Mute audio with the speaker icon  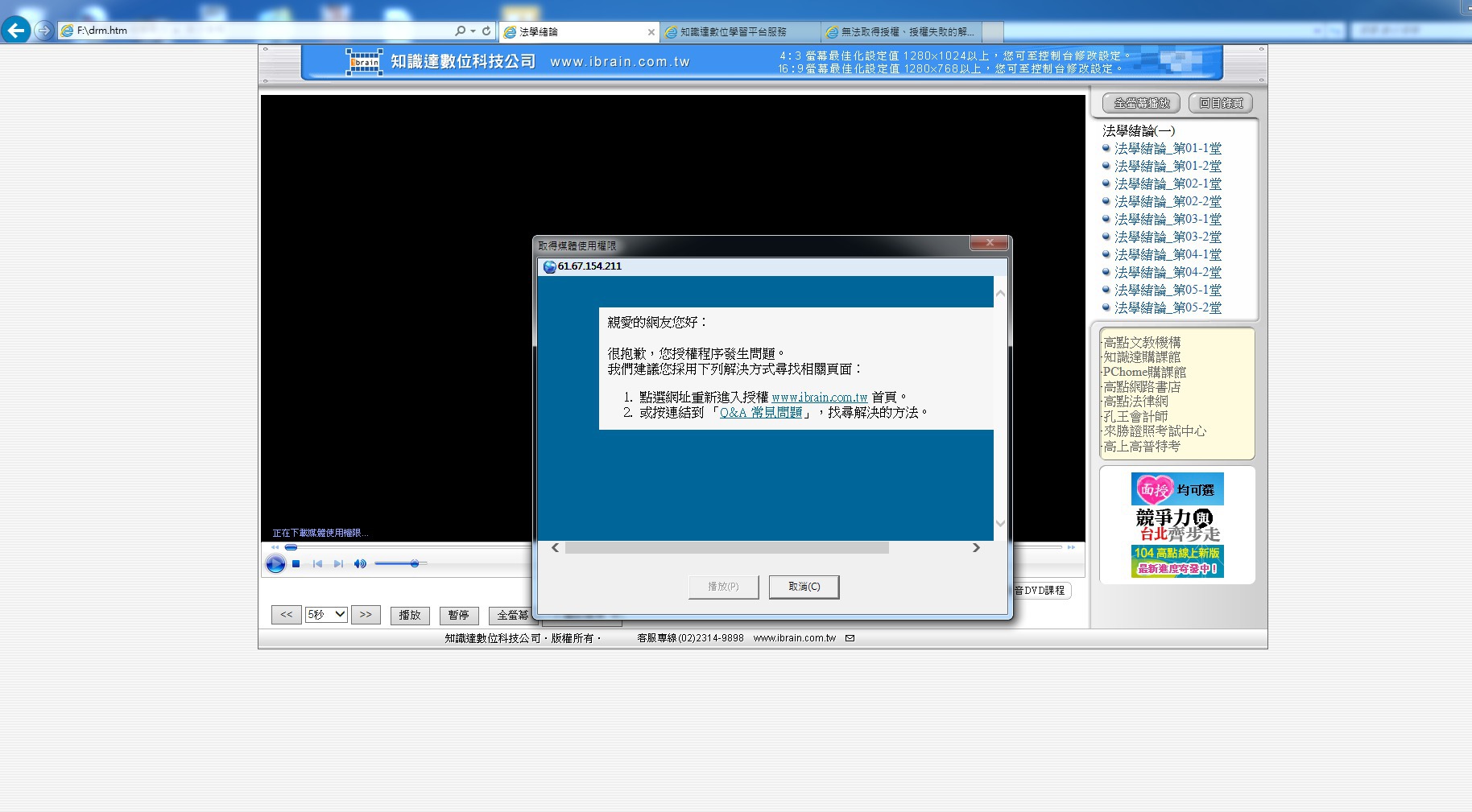(360, 564)
